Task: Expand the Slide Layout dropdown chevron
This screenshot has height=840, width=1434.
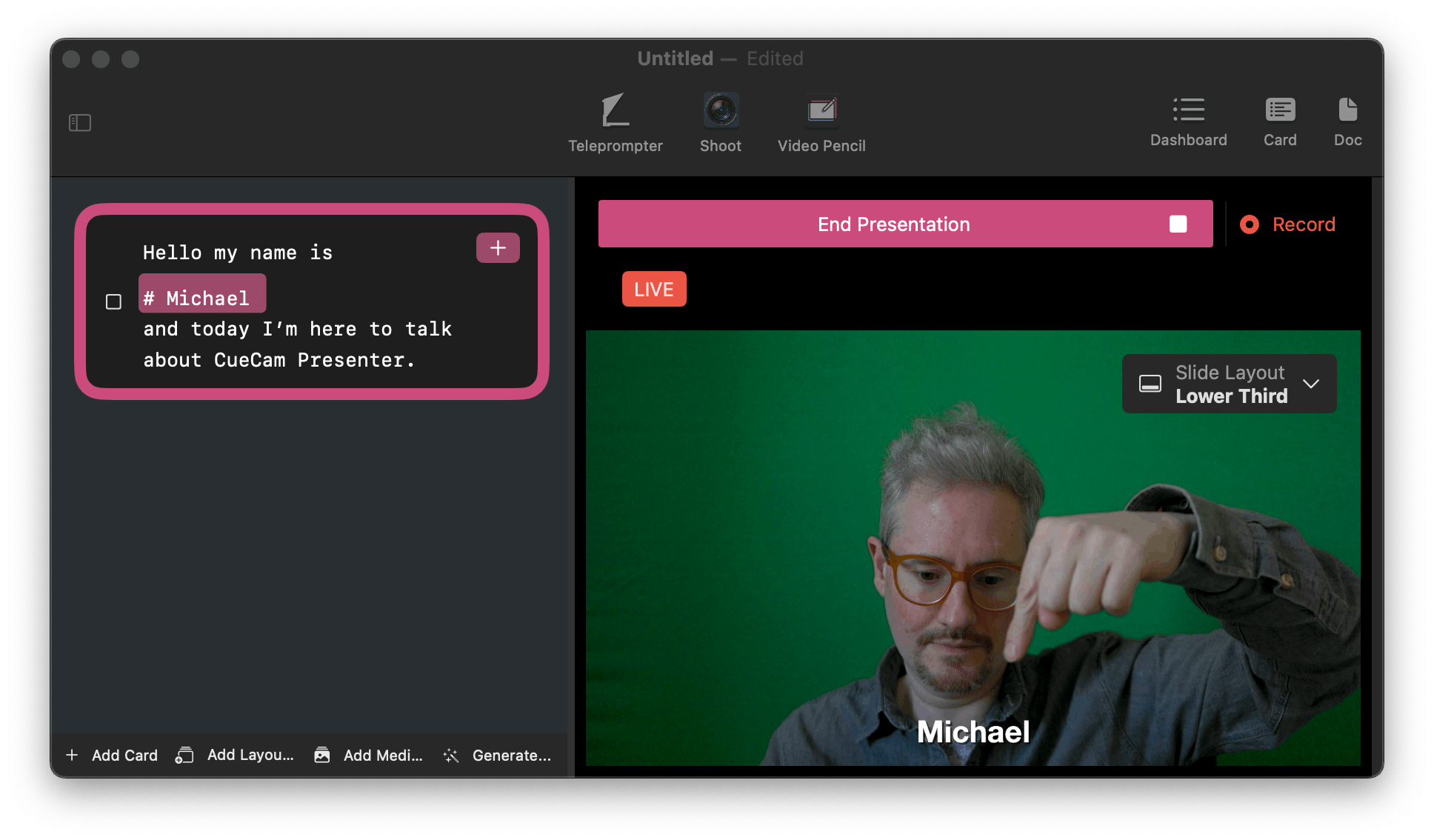Action: coord(1311,384)
